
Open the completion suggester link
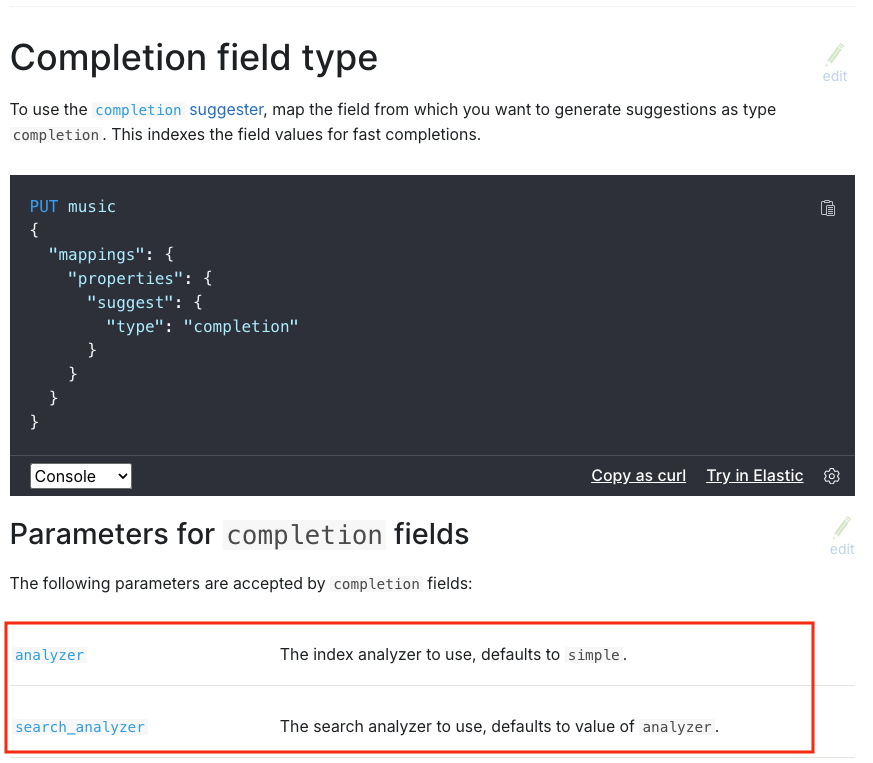pos(178,109)
